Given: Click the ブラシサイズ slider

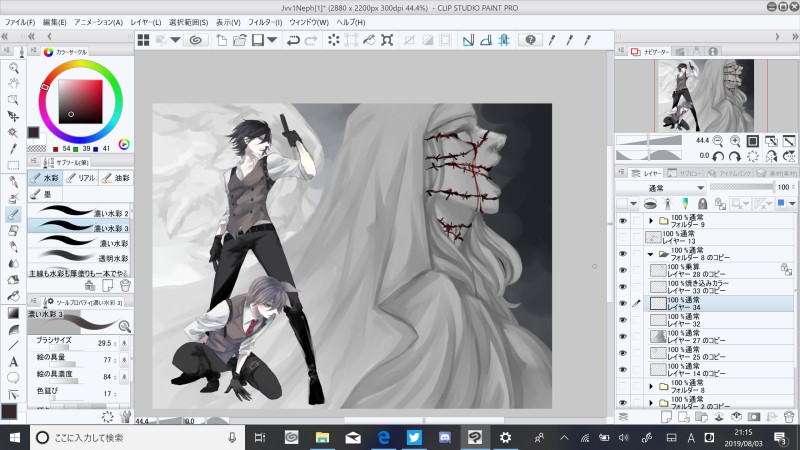Looking at the screenshot, I should [x=66, y=347].
